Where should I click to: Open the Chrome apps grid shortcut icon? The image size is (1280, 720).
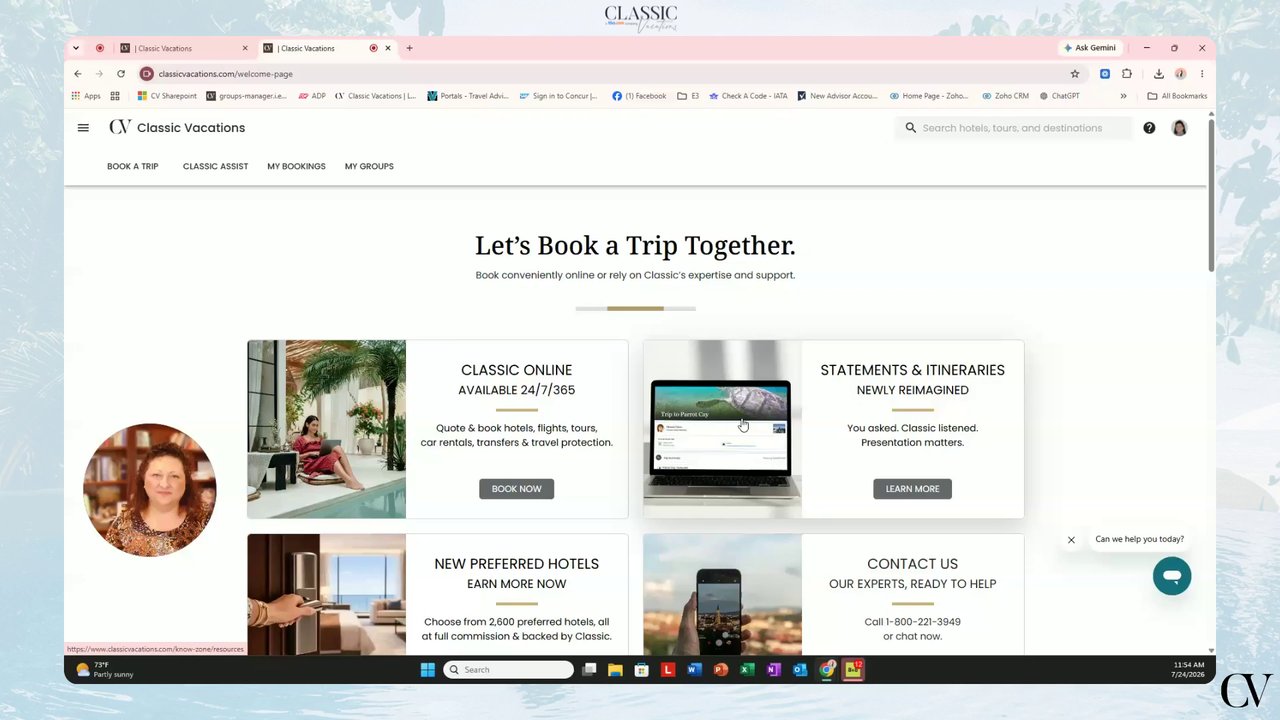(x=115, y=96)
